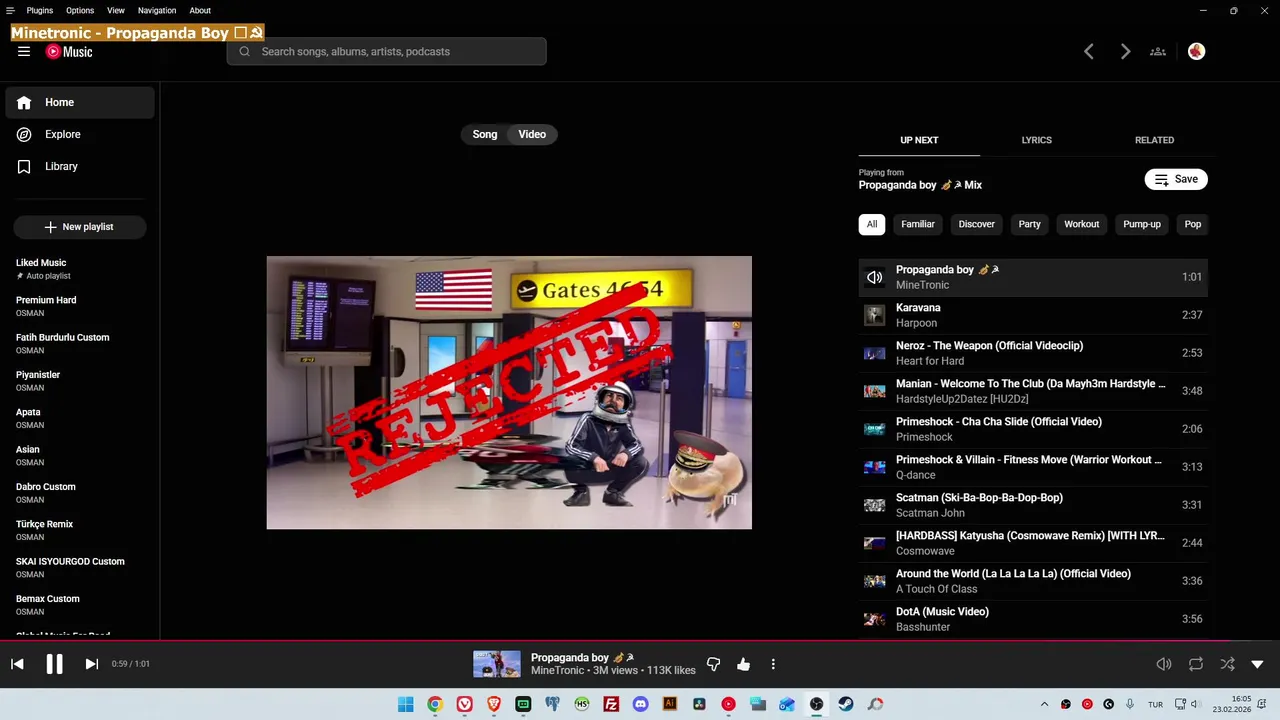Viewport: 1280px width, 720px height.
Task: Click the search songs input field
Action: coord(387,51)
